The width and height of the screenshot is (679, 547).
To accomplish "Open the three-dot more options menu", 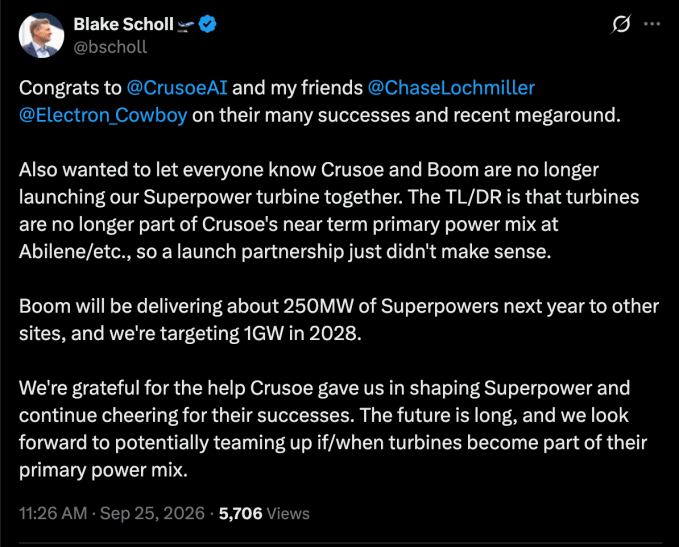I will 652,24.
